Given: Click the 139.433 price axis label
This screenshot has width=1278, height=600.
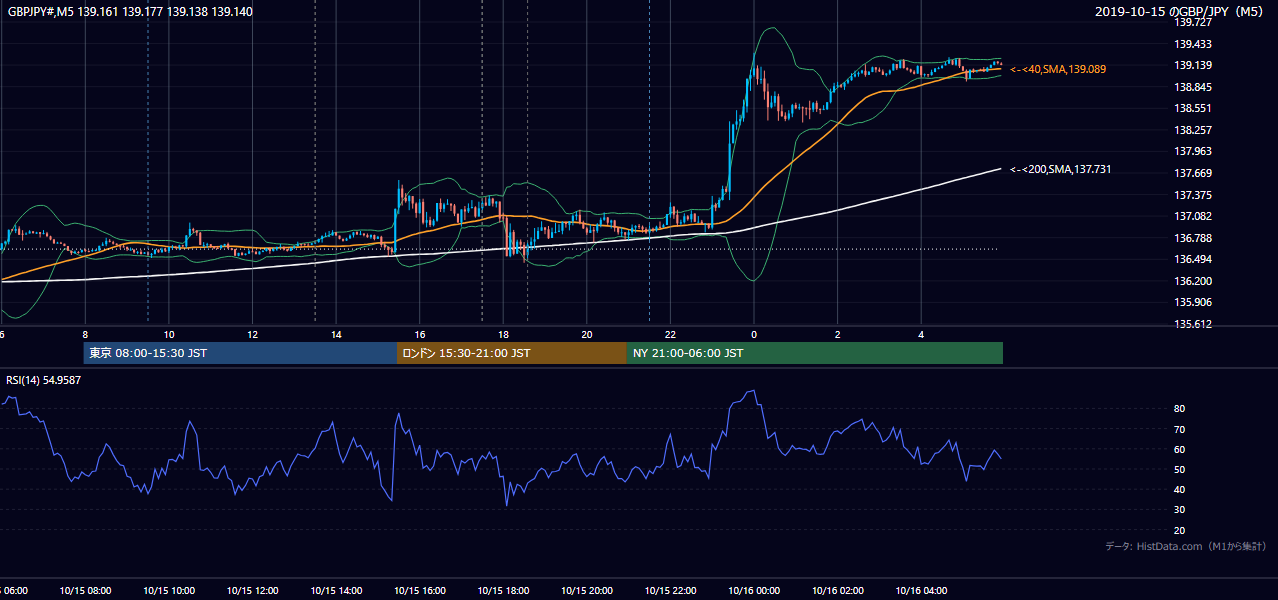Looking at the screenshot, I should [1193, 44].
